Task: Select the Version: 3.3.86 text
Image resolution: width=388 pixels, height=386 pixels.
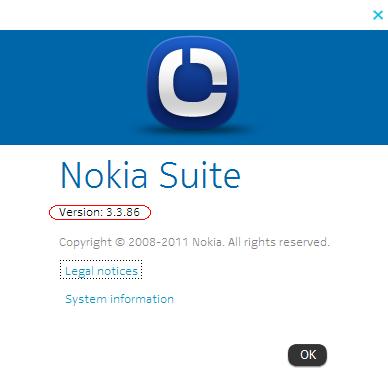Action: pos(99,212)
